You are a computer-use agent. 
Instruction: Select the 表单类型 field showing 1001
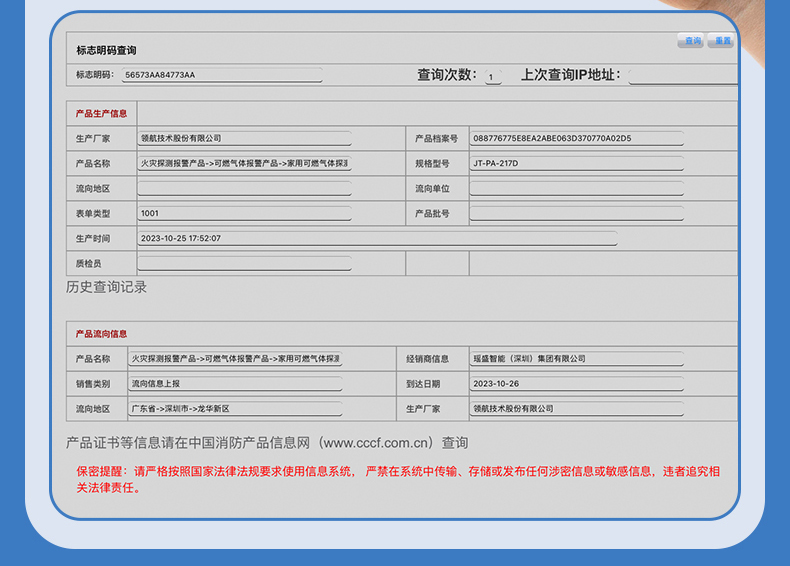click(x=244, y=213)
